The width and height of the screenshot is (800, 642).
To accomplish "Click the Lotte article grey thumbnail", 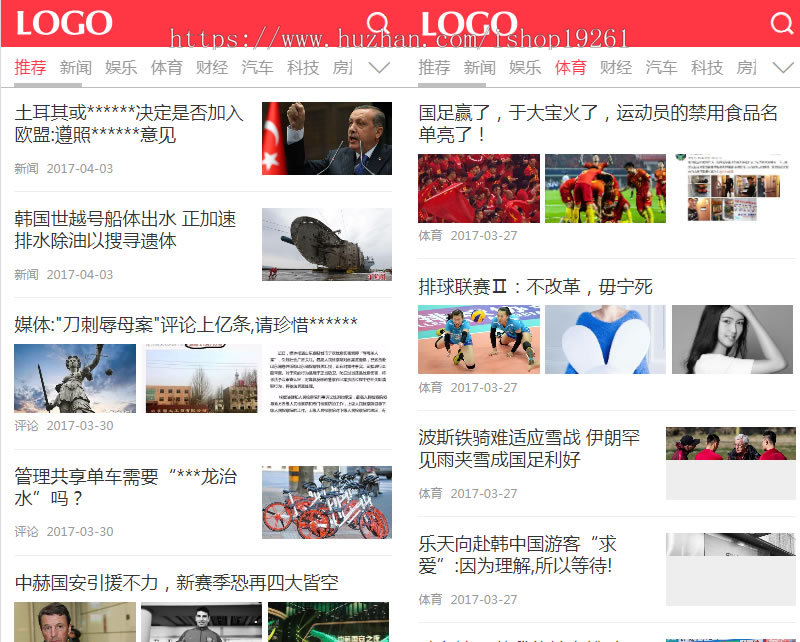I will (731, 569).
